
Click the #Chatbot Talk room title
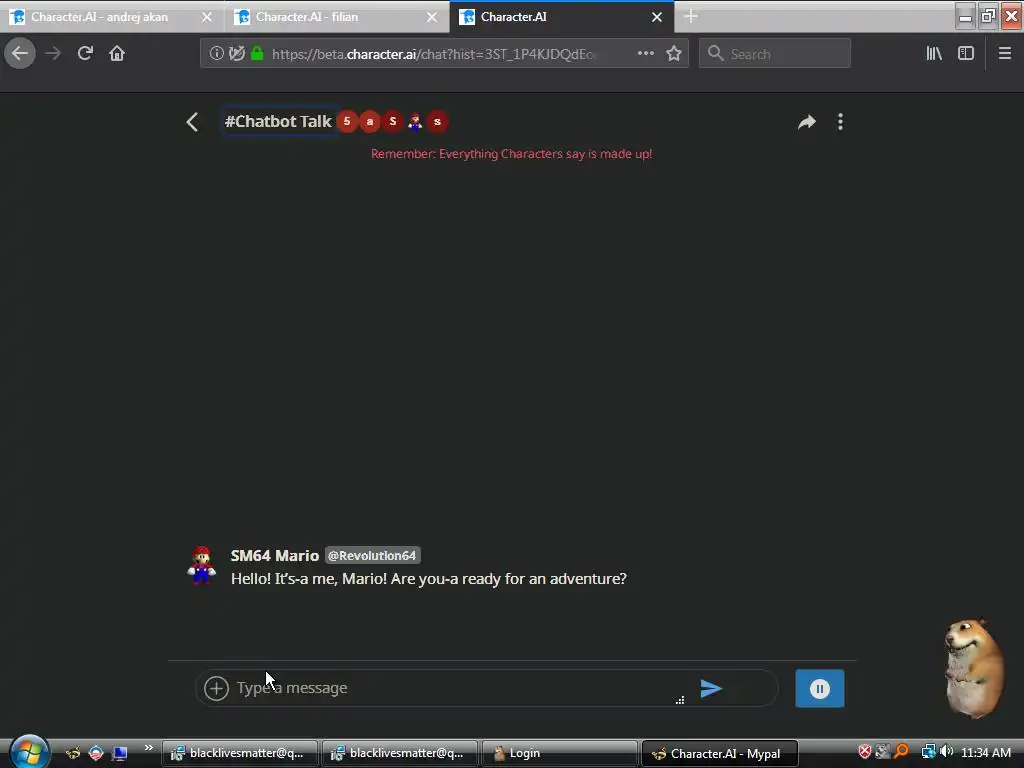pos(278,121)
